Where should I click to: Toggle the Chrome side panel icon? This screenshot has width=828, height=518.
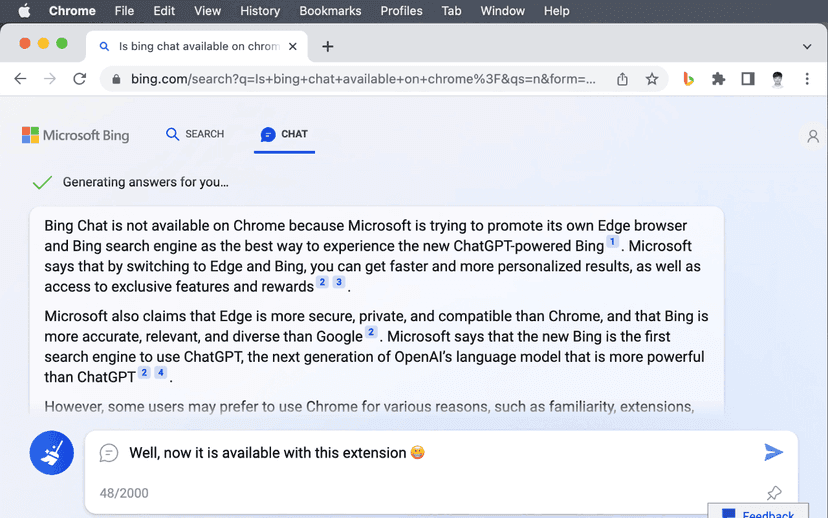tap(747, 79)
